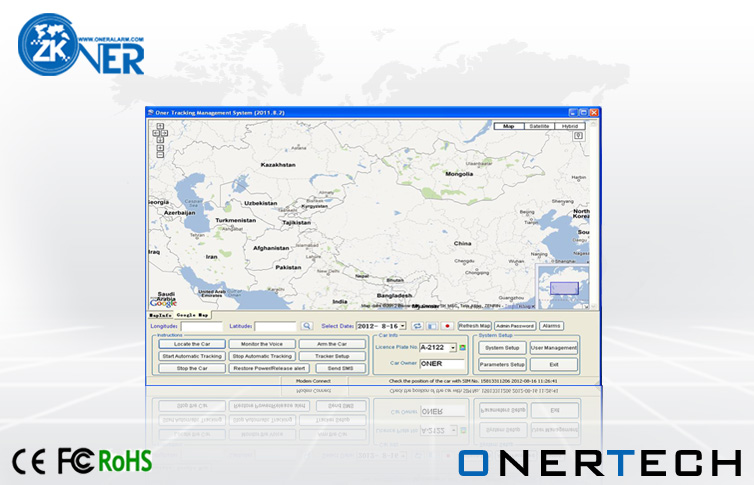Zoom out the map with minus button

coord(160,155)
